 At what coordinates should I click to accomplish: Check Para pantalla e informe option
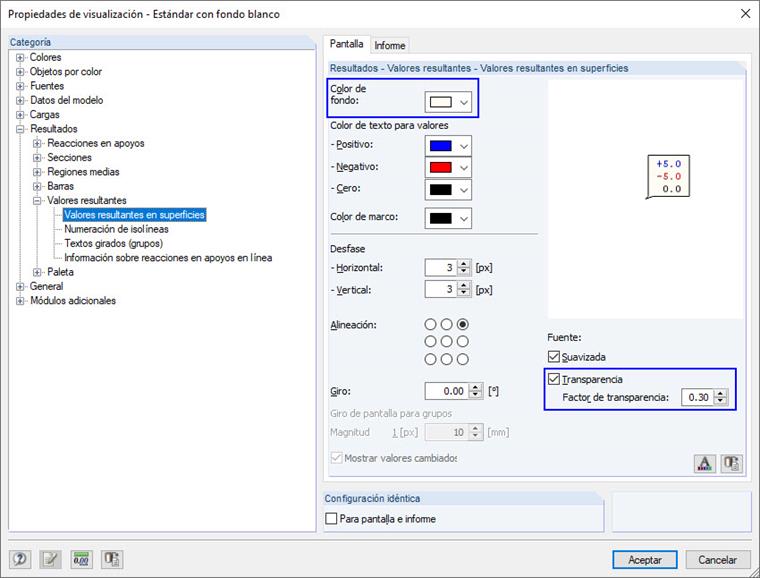pos(331,518)
